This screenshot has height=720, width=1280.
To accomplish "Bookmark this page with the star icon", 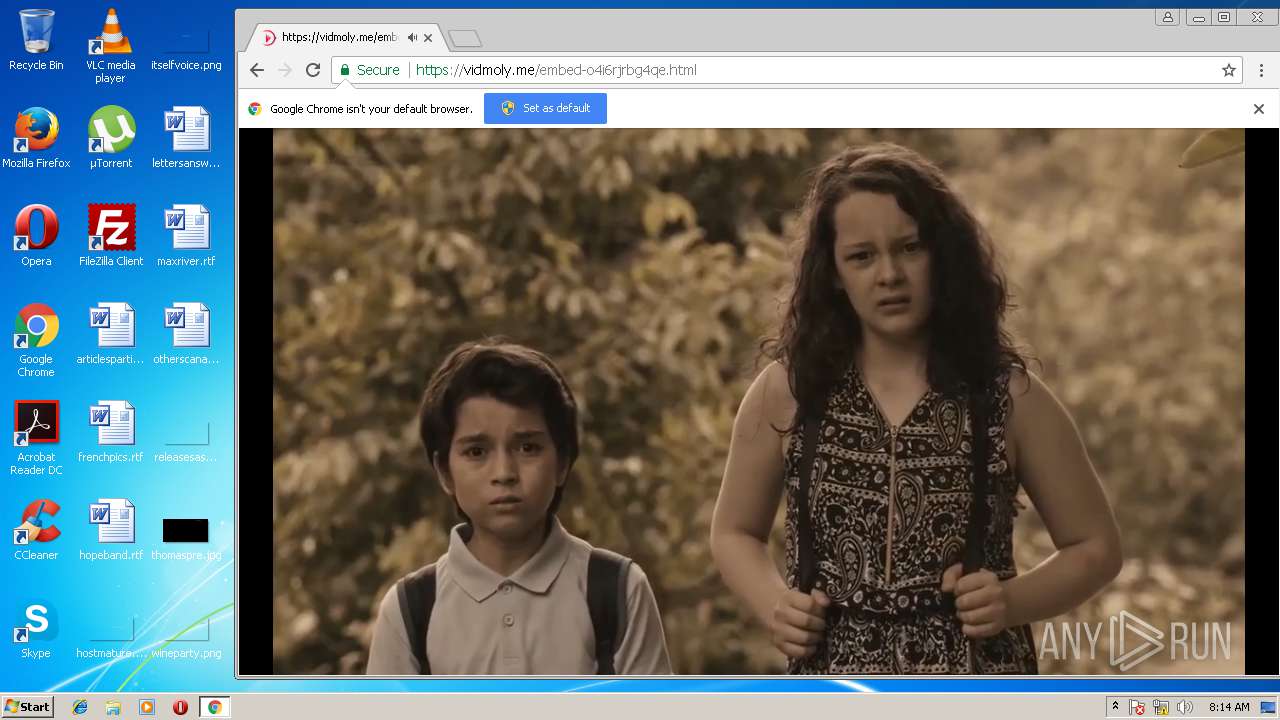I will (x=1229, y=70).
